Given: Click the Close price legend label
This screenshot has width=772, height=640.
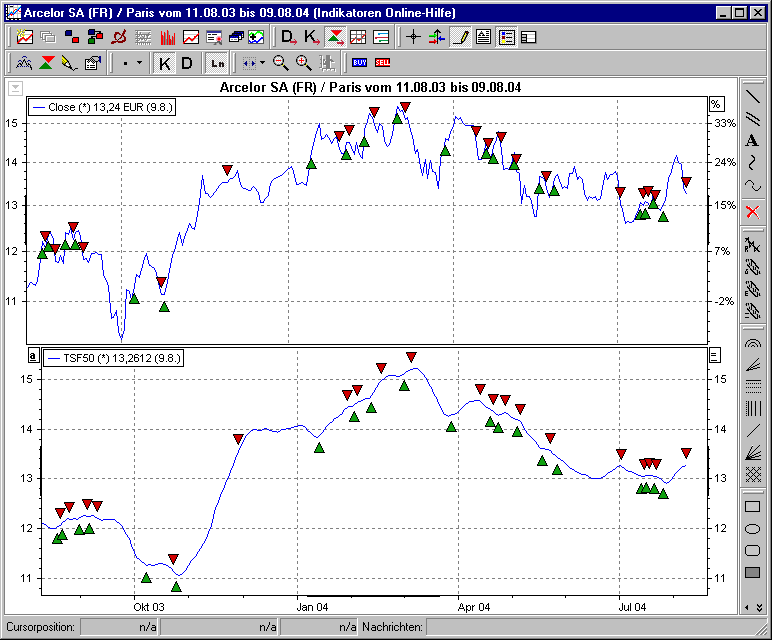Looking at the screenshot, I should tap(103, 105).
